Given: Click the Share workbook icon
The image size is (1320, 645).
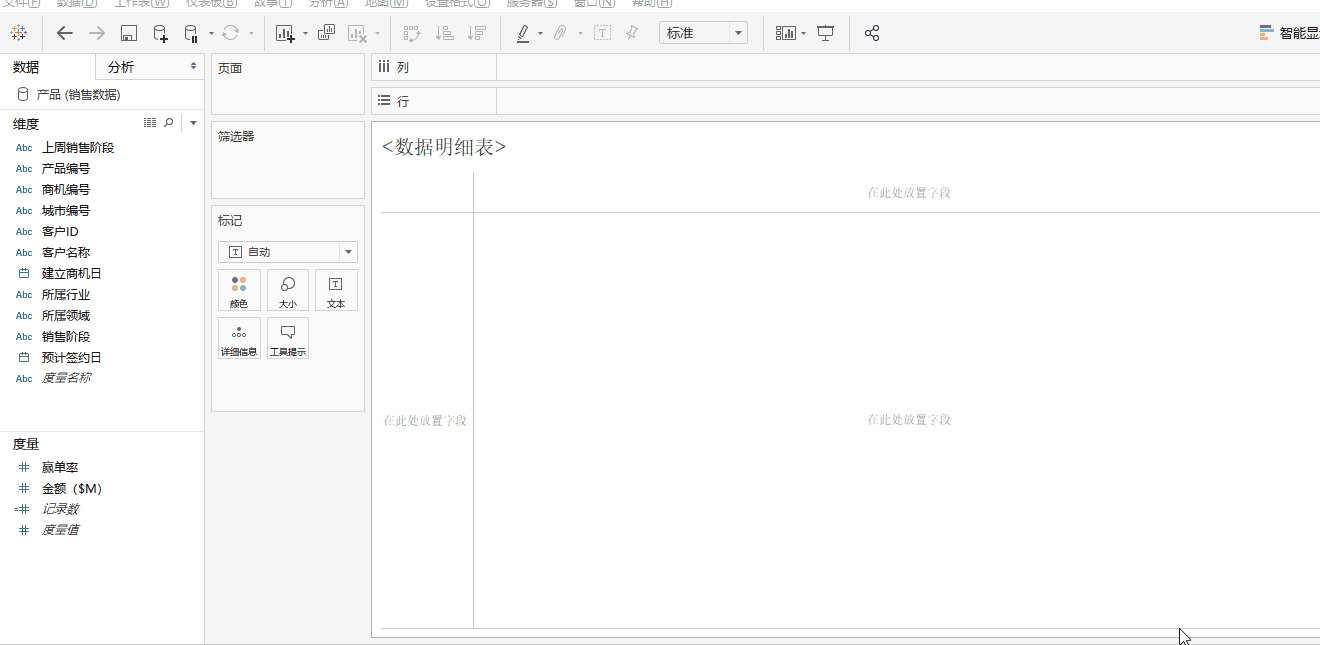Looking at the screenshot, I should [871, 32].
